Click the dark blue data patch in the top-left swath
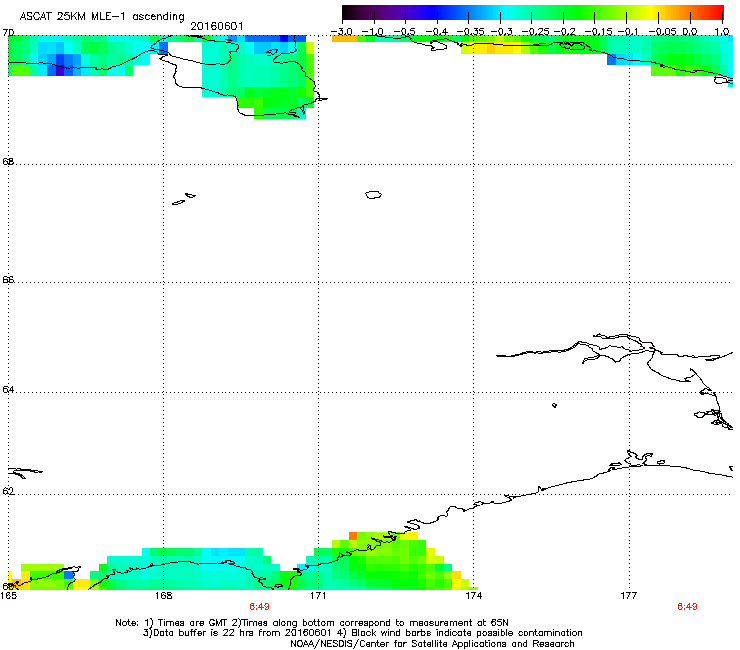Viewport: 740px width, 650px height. (x=60, y=64)
